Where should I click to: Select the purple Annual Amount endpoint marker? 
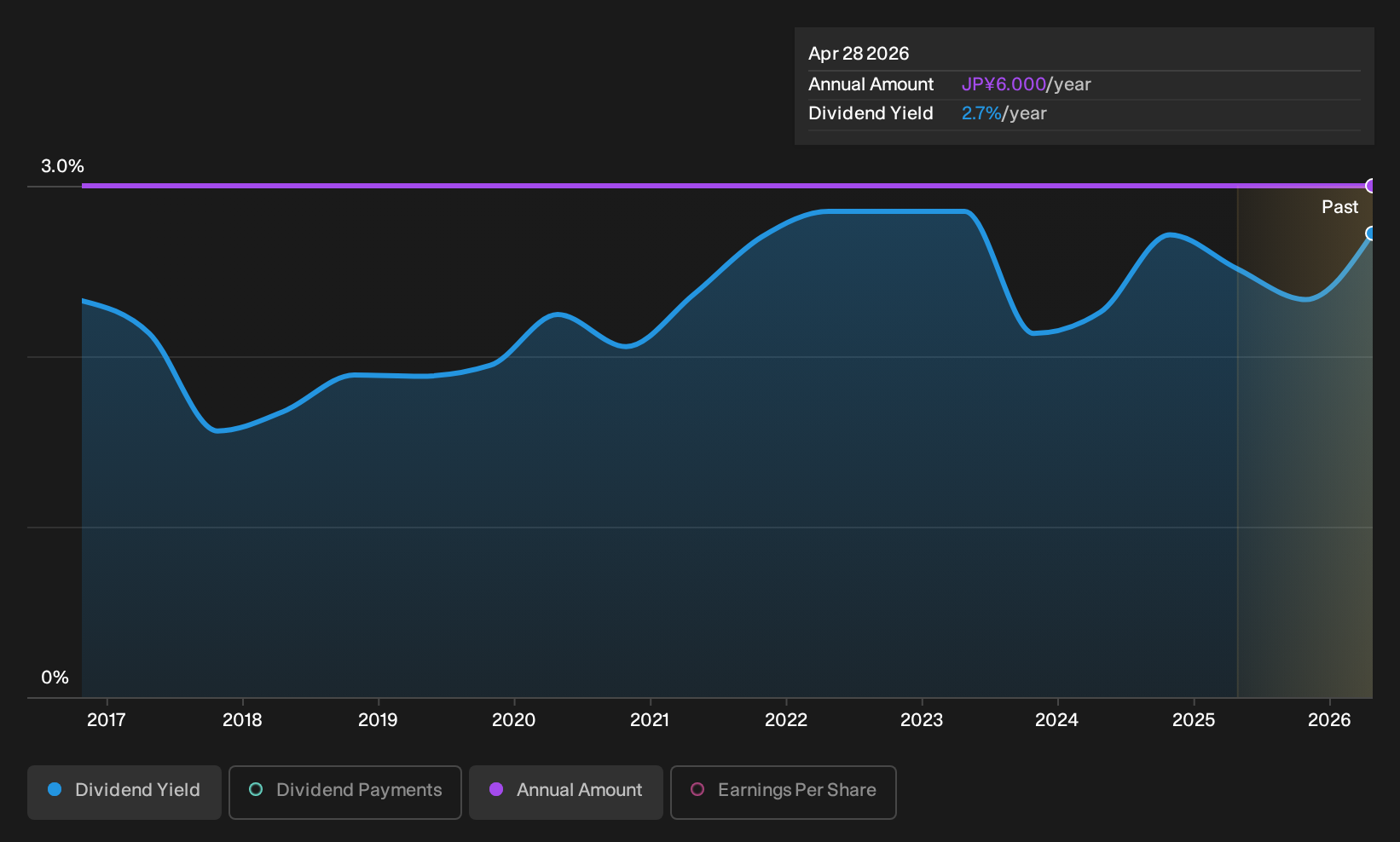pos(1371,186)
